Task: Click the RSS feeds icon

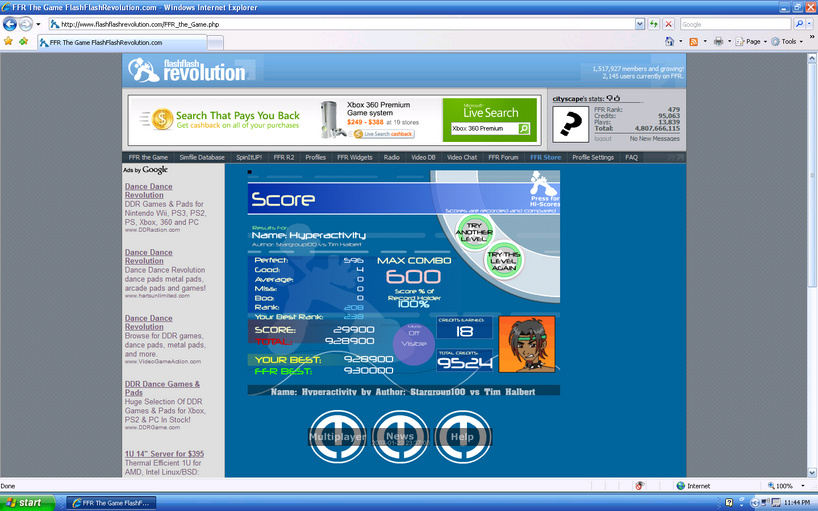Action: (x=693, y=42)
